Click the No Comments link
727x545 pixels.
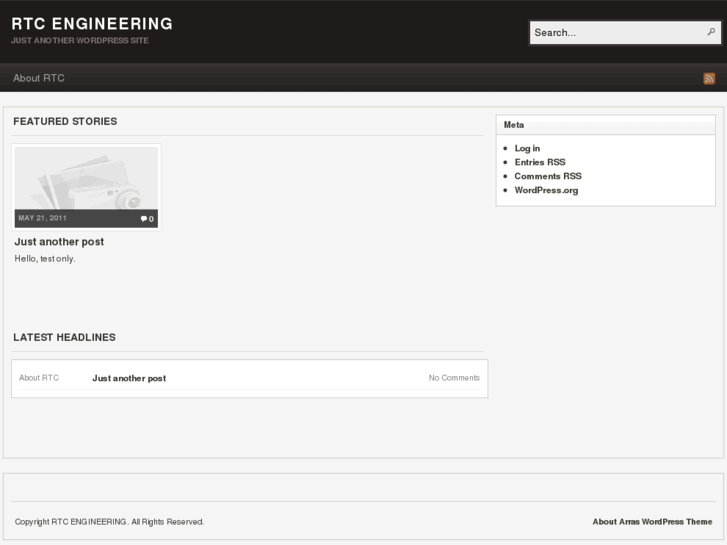(x=454, y=378)
